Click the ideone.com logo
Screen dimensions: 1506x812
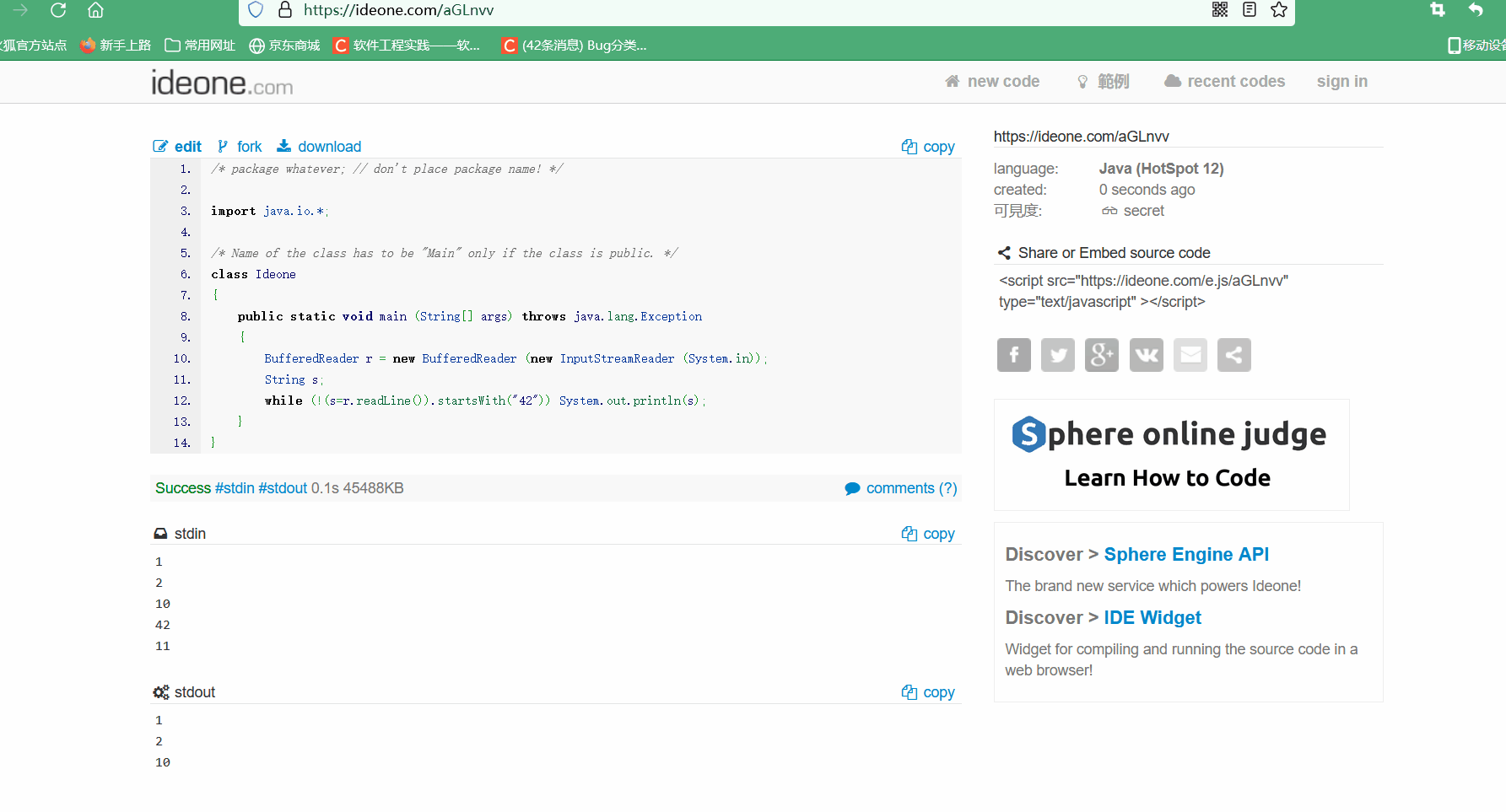point(222,83)
